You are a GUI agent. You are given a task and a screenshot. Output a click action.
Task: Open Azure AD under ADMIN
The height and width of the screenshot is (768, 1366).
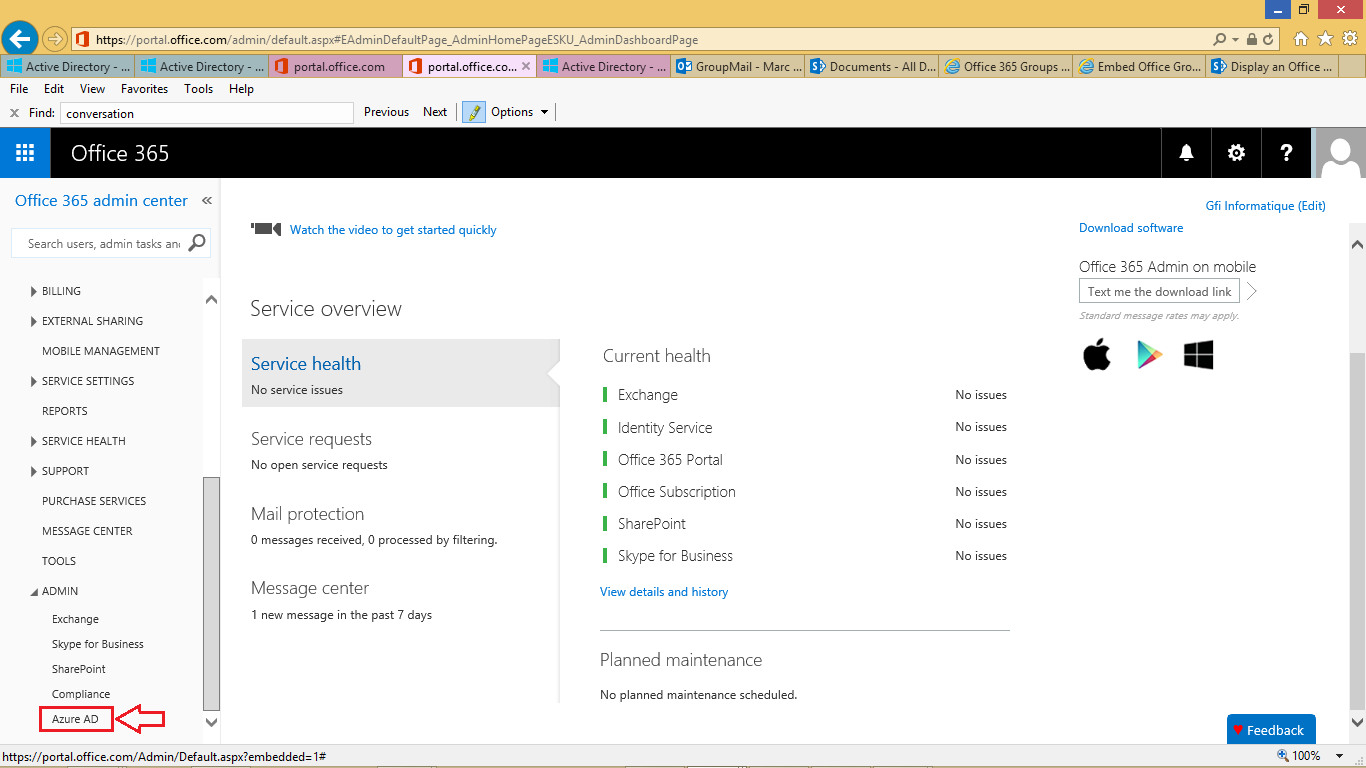coord(75,719)
